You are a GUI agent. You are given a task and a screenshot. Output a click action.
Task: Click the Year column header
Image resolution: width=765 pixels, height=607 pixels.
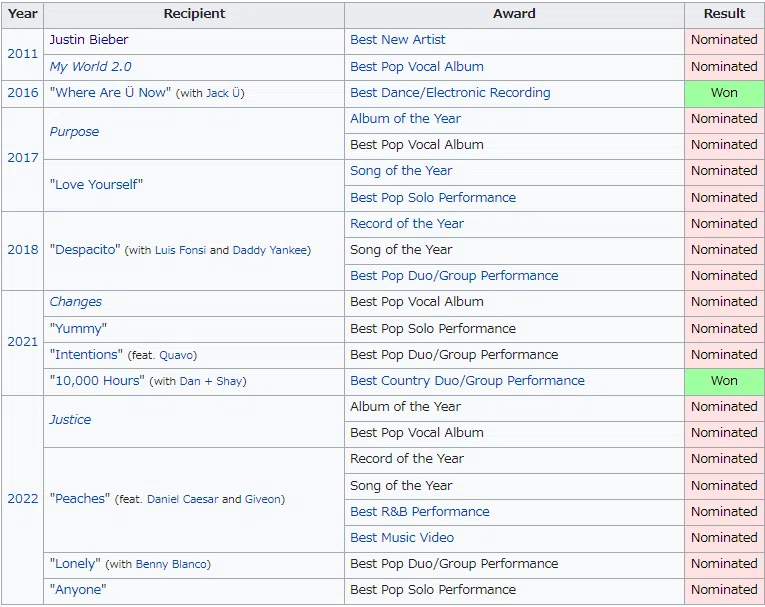(22, 14)
